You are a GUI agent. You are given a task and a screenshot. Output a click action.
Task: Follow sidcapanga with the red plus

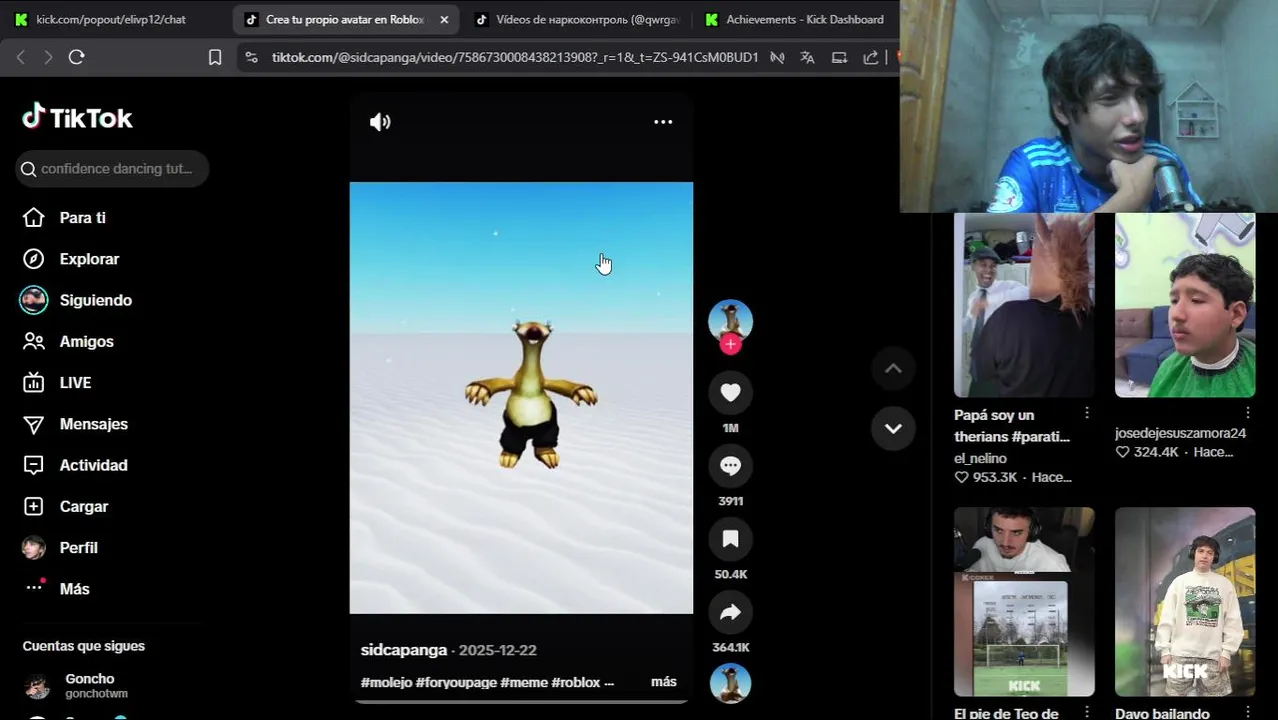pyautogui.click(x=730, y=345)
